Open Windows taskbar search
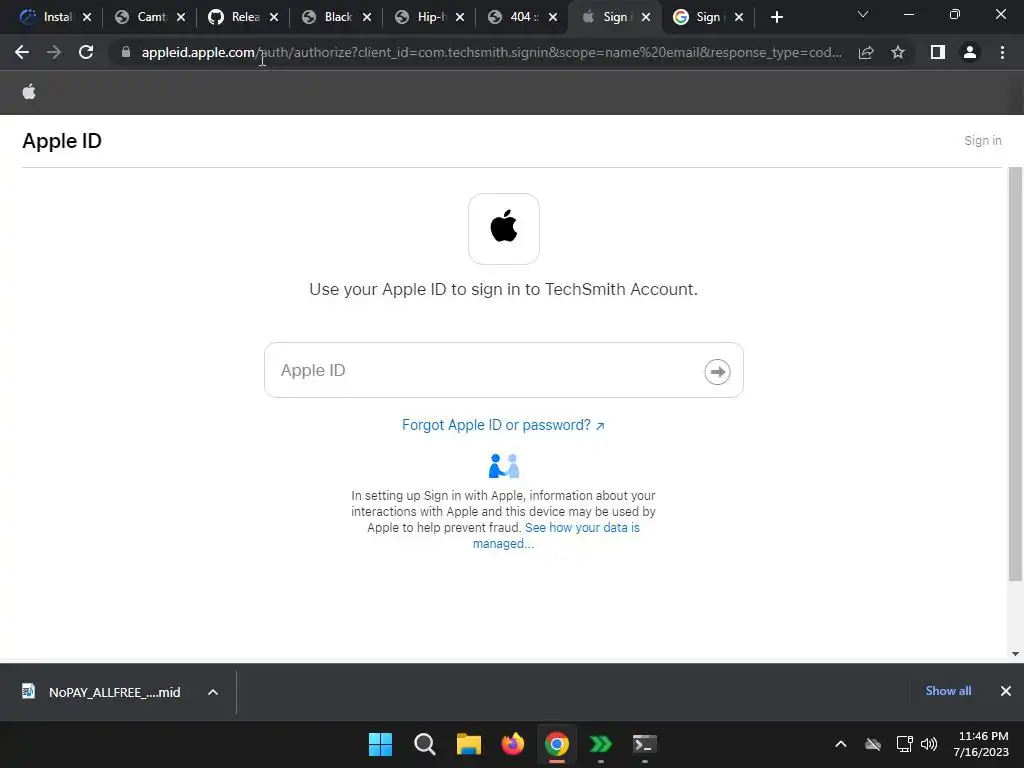 (x=424, y=744)
